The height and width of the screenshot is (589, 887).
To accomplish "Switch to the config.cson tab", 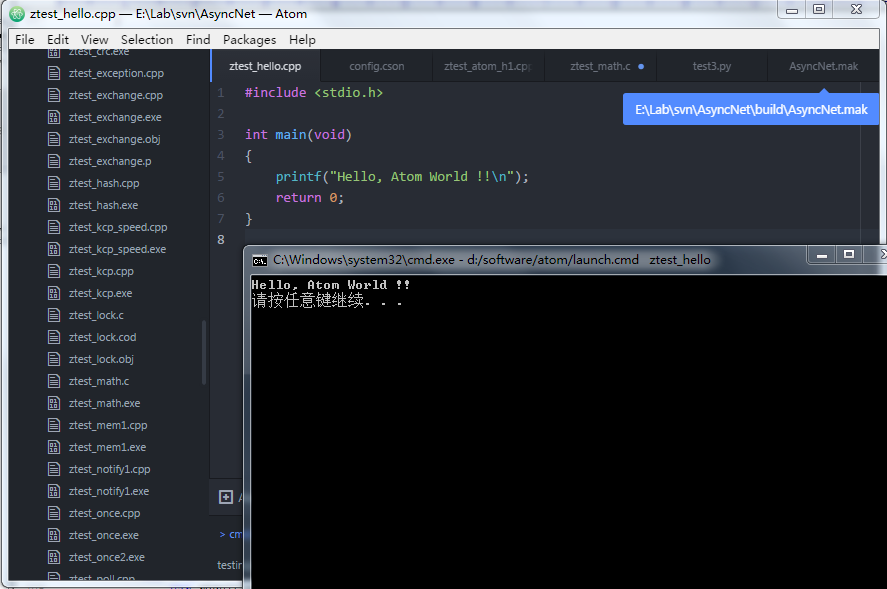I will (x=376, y=66).
